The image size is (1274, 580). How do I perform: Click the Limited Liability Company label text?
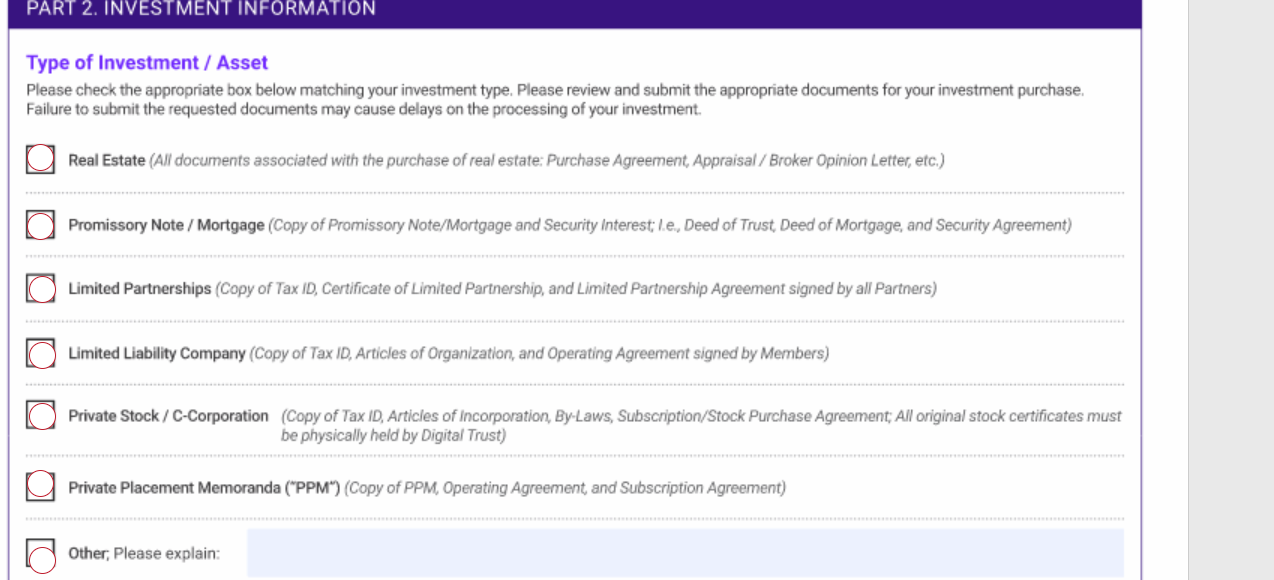point(157,353)
